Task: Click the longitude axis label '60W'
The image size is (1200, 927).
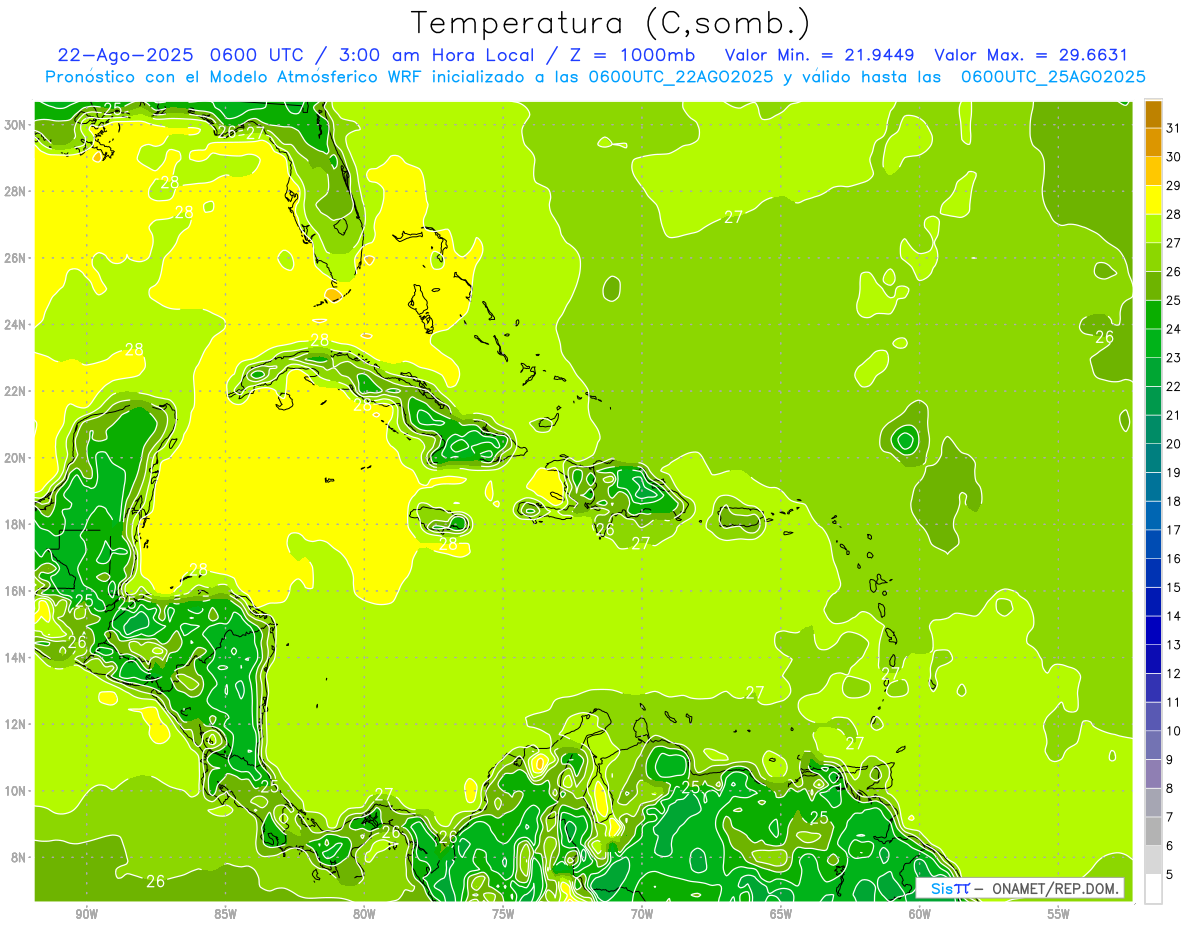Action: click(x=920, y=914)
